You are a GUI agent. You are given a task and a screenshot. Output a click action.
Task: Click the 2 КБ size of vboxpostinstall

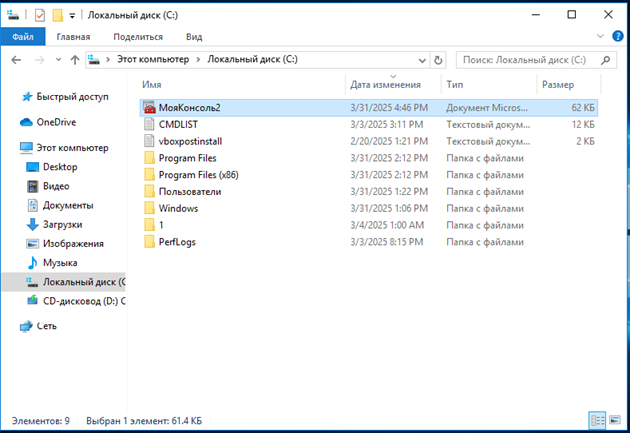pyautogui.click(x=585, y=141)
